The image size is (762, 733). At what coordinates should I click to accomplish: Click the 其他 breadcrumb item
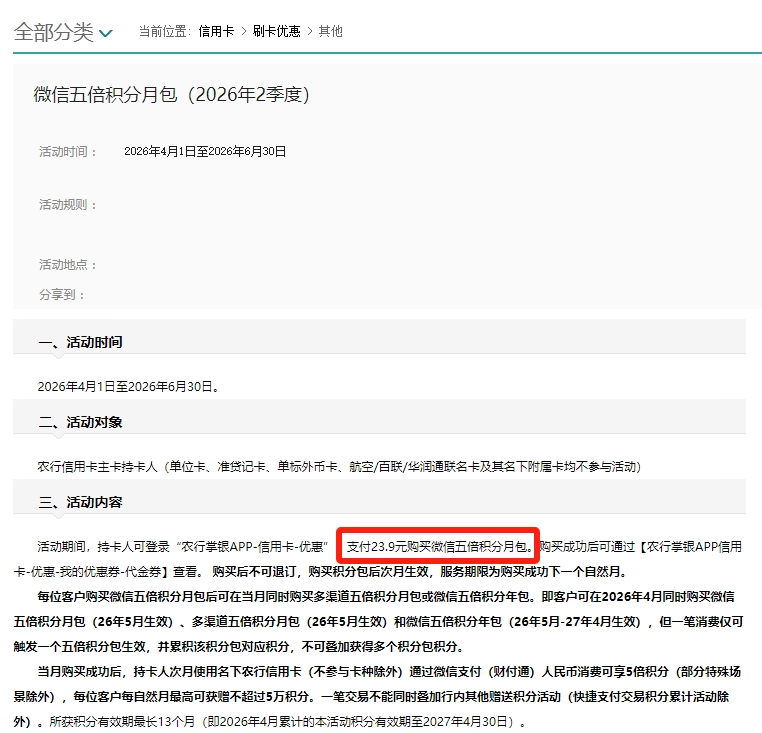pyautogui.click(x=330, y=32)
